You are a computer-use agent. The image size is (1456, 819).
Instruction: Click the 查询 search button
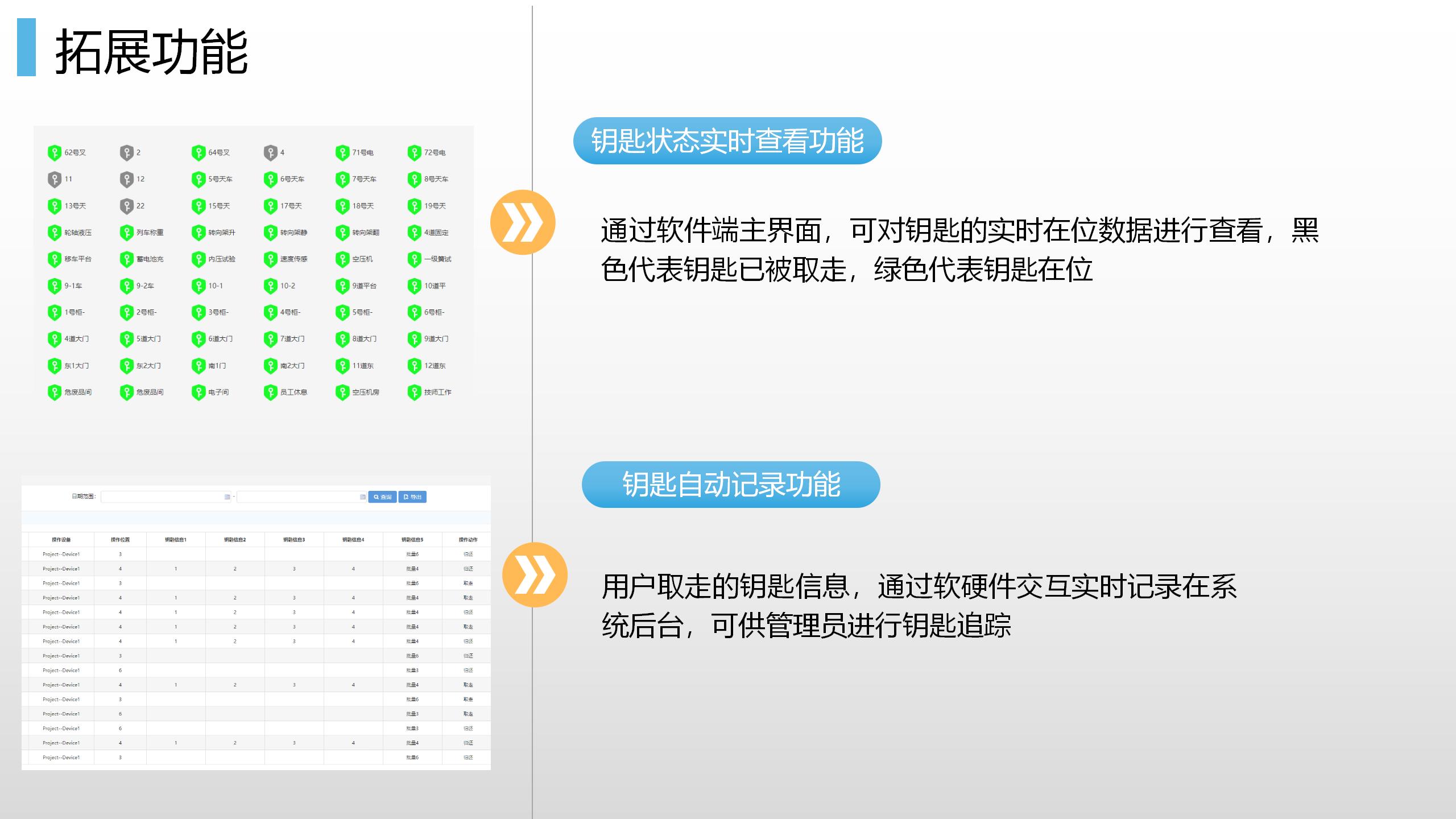[382, 497]
